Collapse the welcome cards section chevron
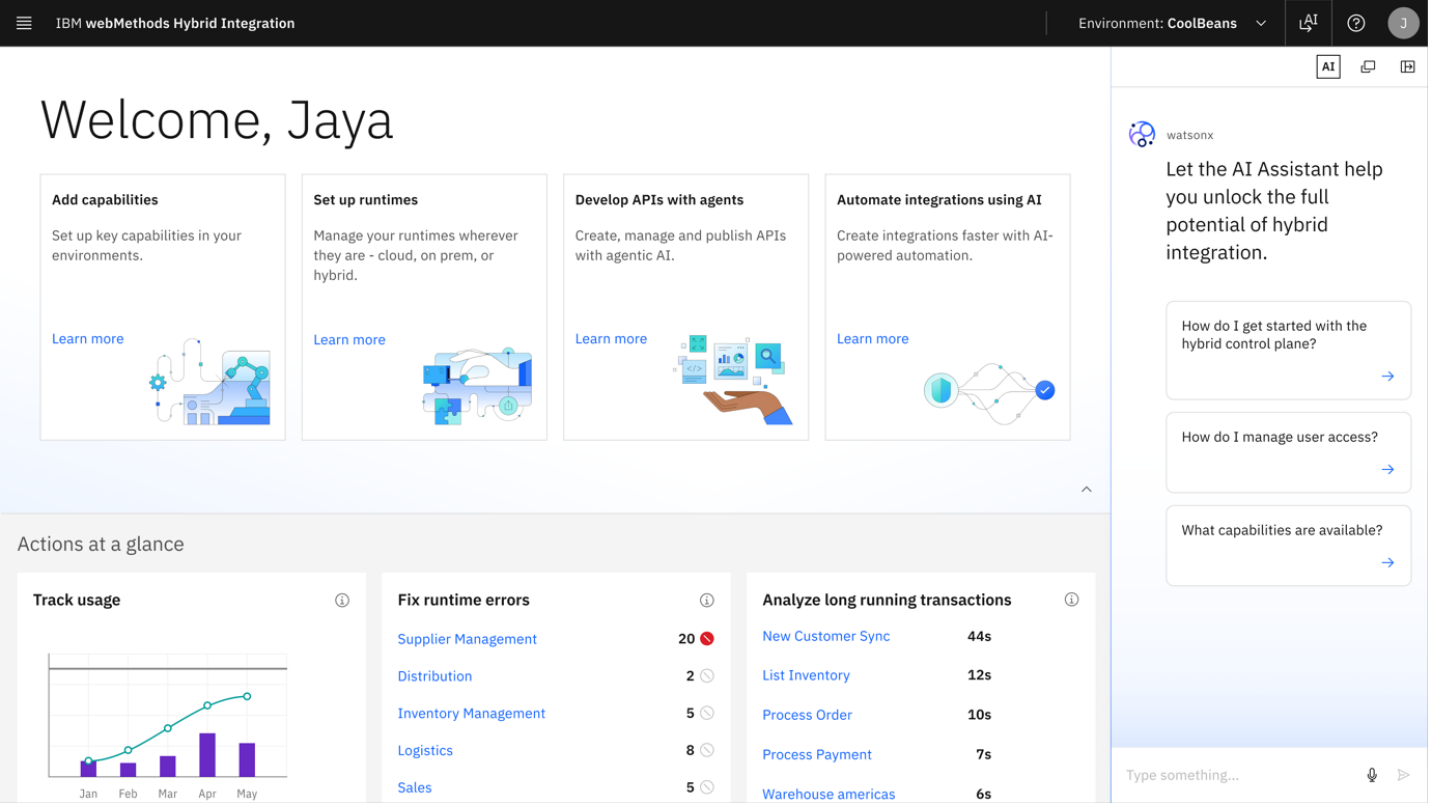Image resolution: width=1432 pixels, height=805 pixels. point(1087,490)
